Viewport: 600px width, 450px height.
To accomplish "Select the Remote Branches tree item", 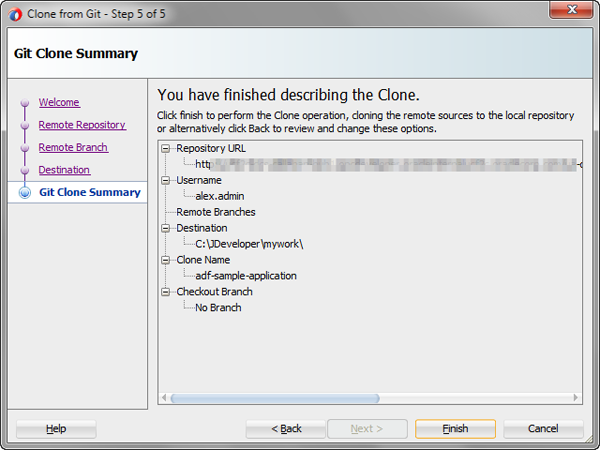I will pyautogui.click(x=215, y=212).
